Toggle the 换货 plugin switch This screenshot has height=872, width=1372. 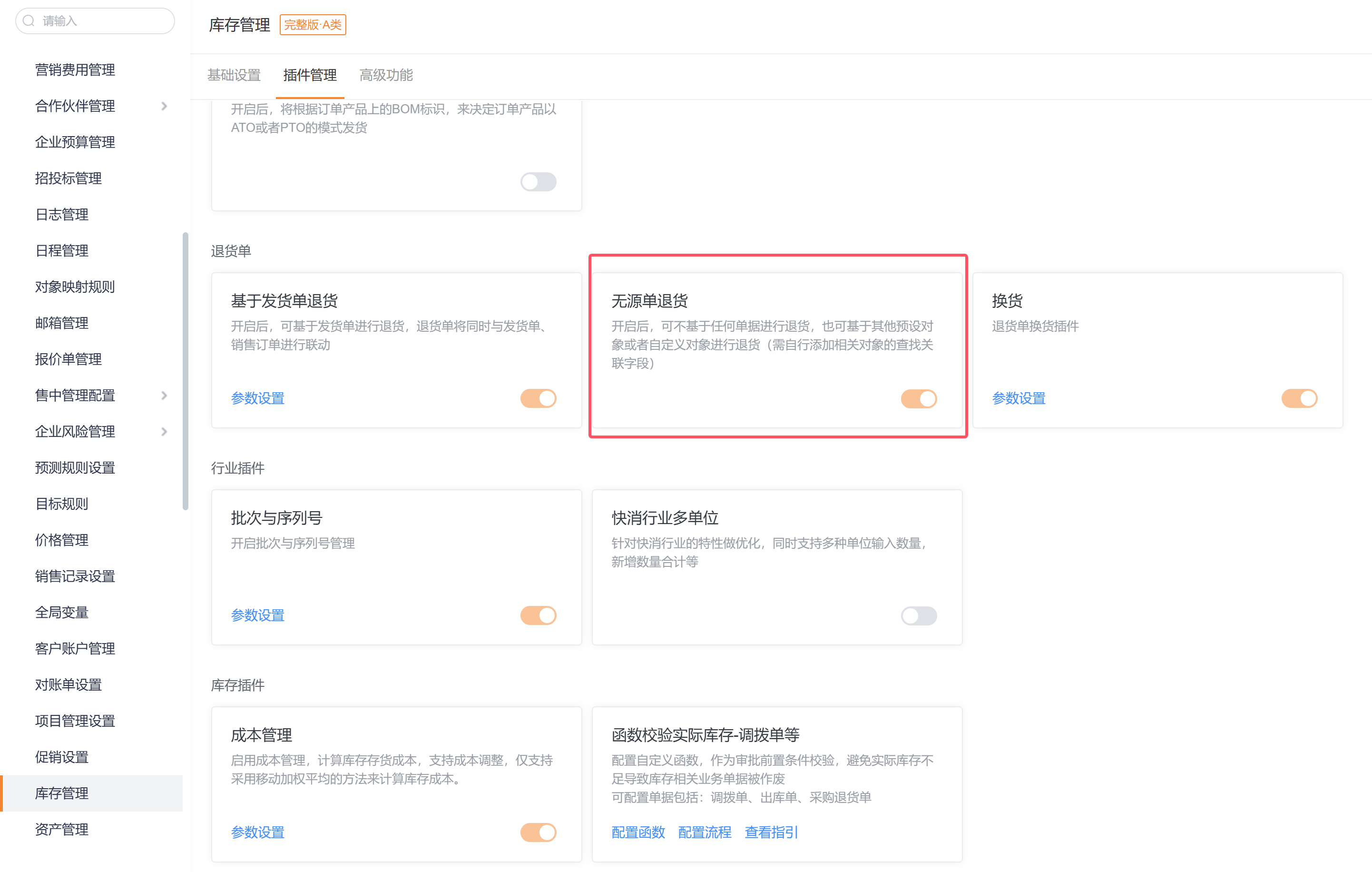[x=1299, y=398]
